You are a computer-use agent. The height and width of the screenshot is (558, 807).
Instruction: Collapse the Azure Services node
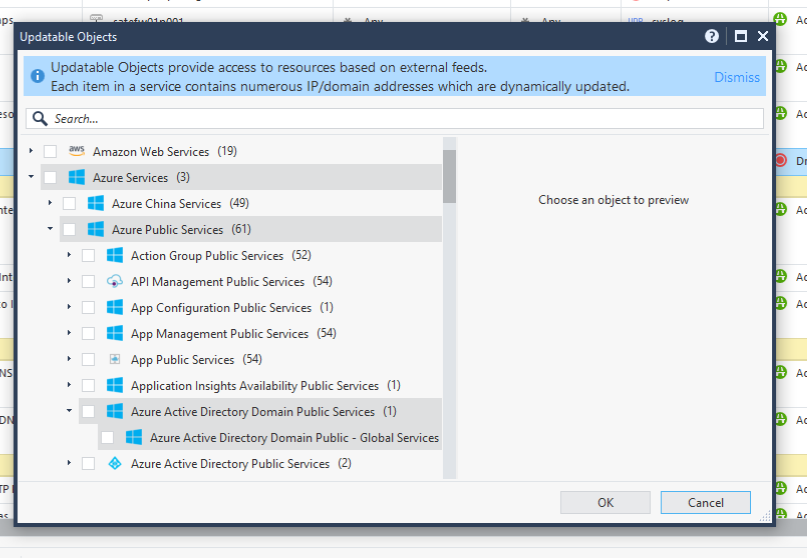(31, 177)
